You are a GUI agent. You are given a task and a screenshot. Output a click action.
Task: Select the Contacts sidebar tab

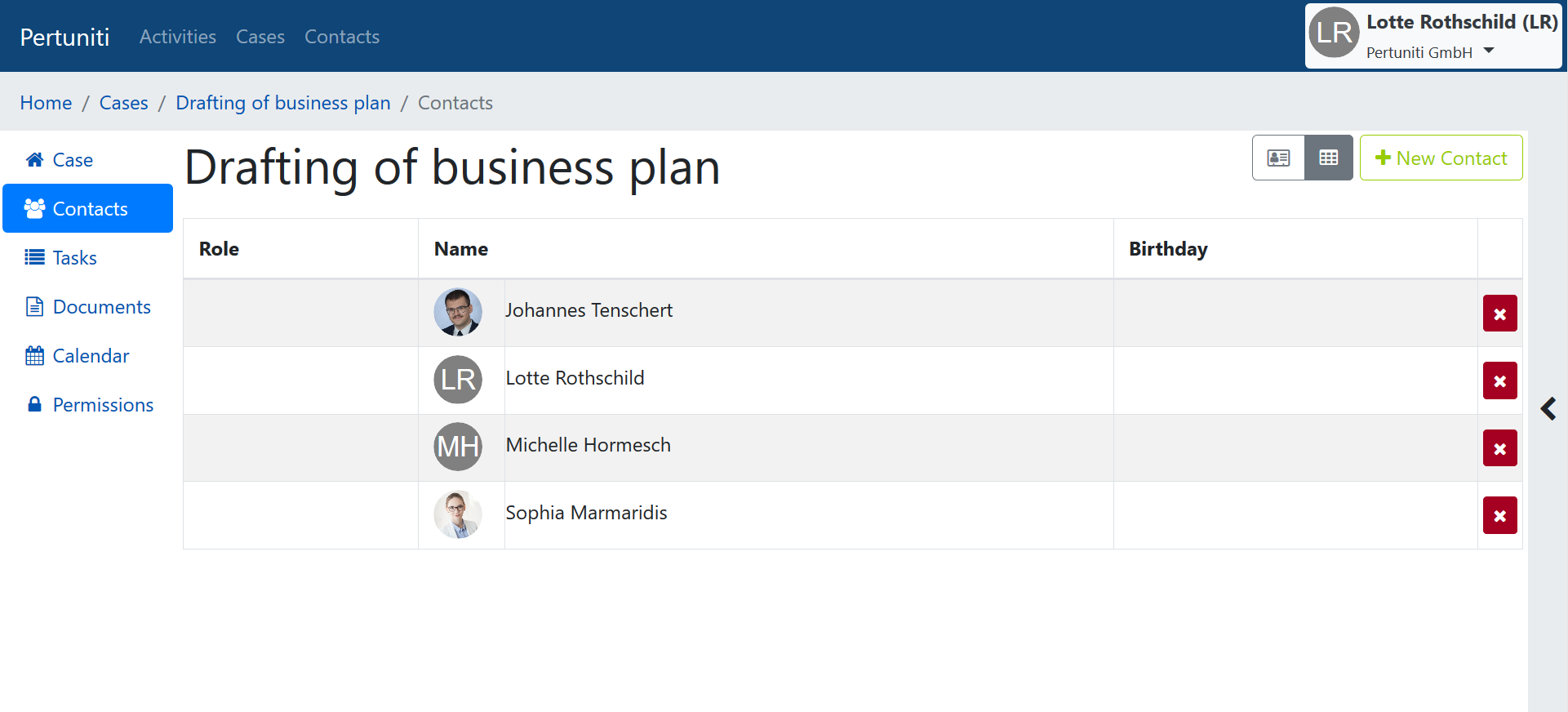88,209
